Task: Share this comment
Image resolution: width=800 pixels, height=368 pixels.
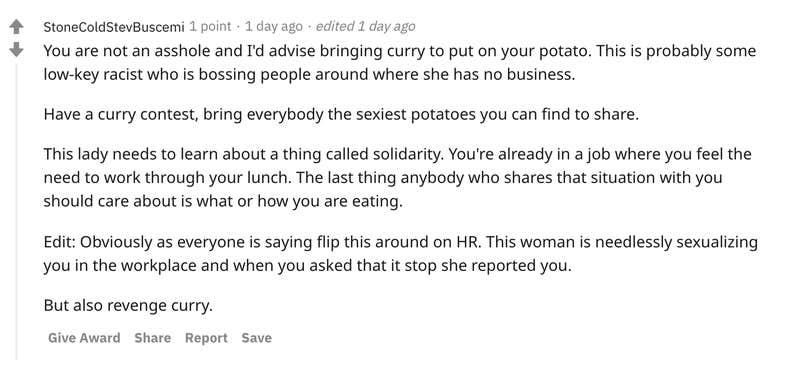Action: click(153, 338)
